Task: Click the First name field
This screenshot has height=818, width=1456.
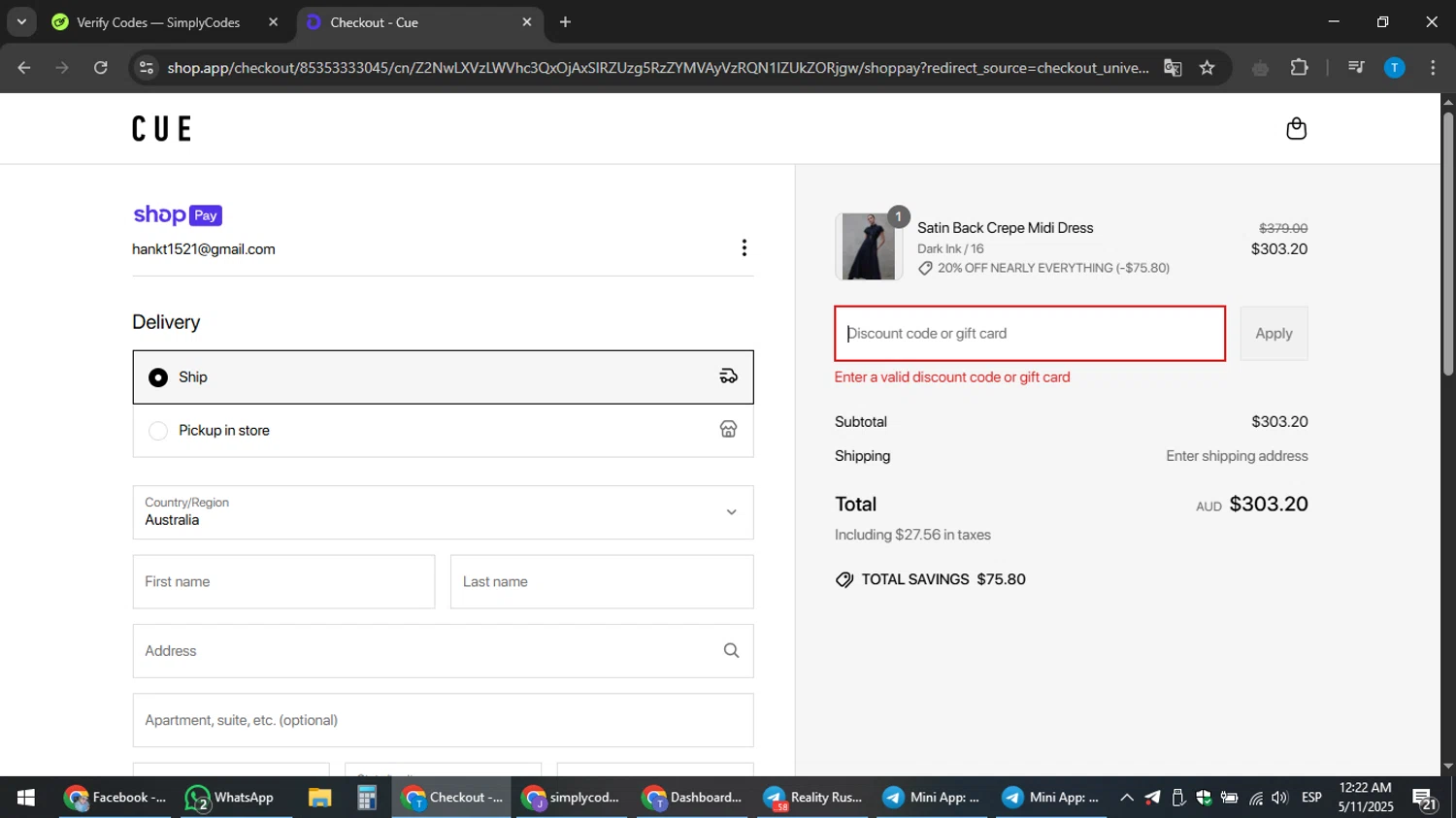Action: [283, 582]
